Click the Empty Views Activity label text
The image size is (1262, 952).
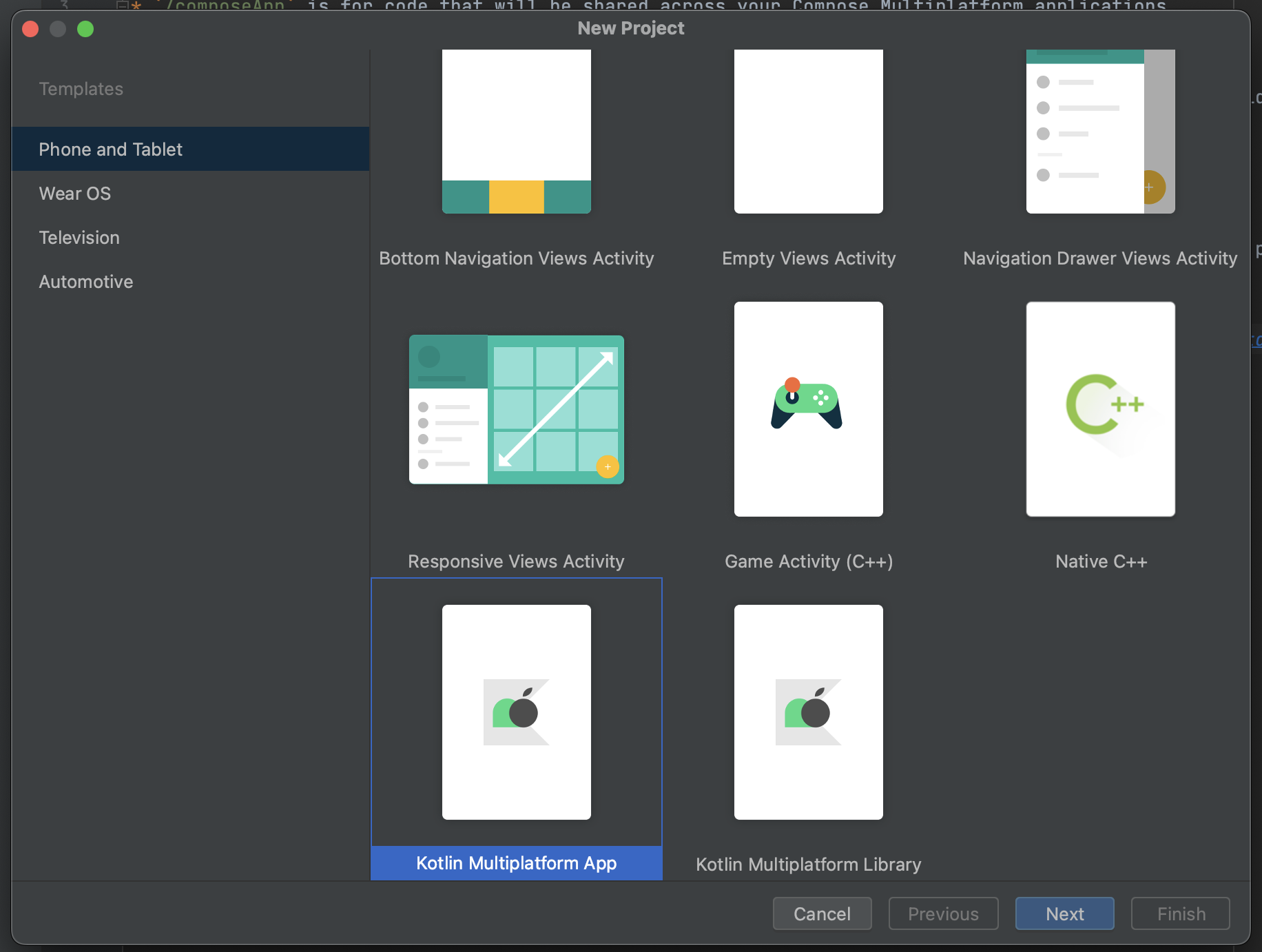pyautogui.click(x=808, y=258)
